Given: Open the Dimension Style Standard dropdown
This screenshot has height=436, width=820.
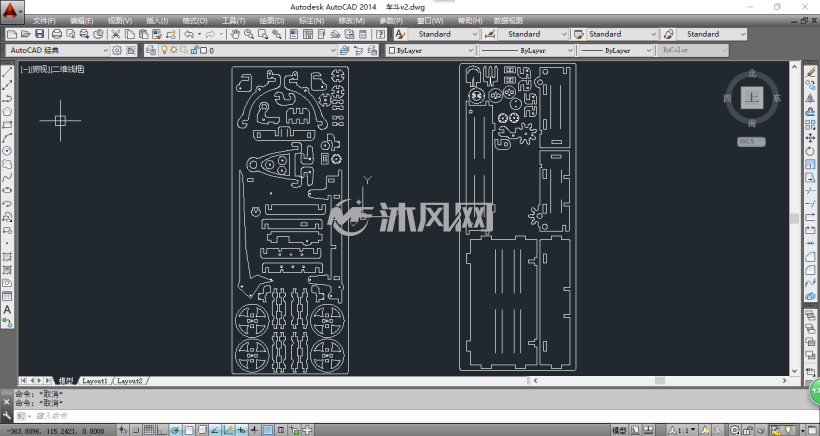Looking at the screenshot, I should tap(531, 34).
